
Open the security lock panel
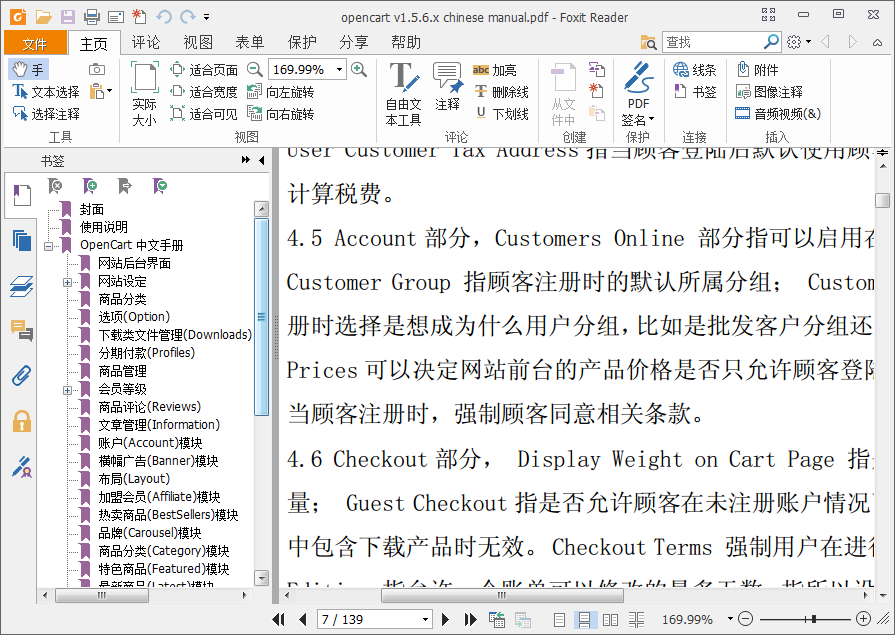pyautogui.click(x=22, y=421)
